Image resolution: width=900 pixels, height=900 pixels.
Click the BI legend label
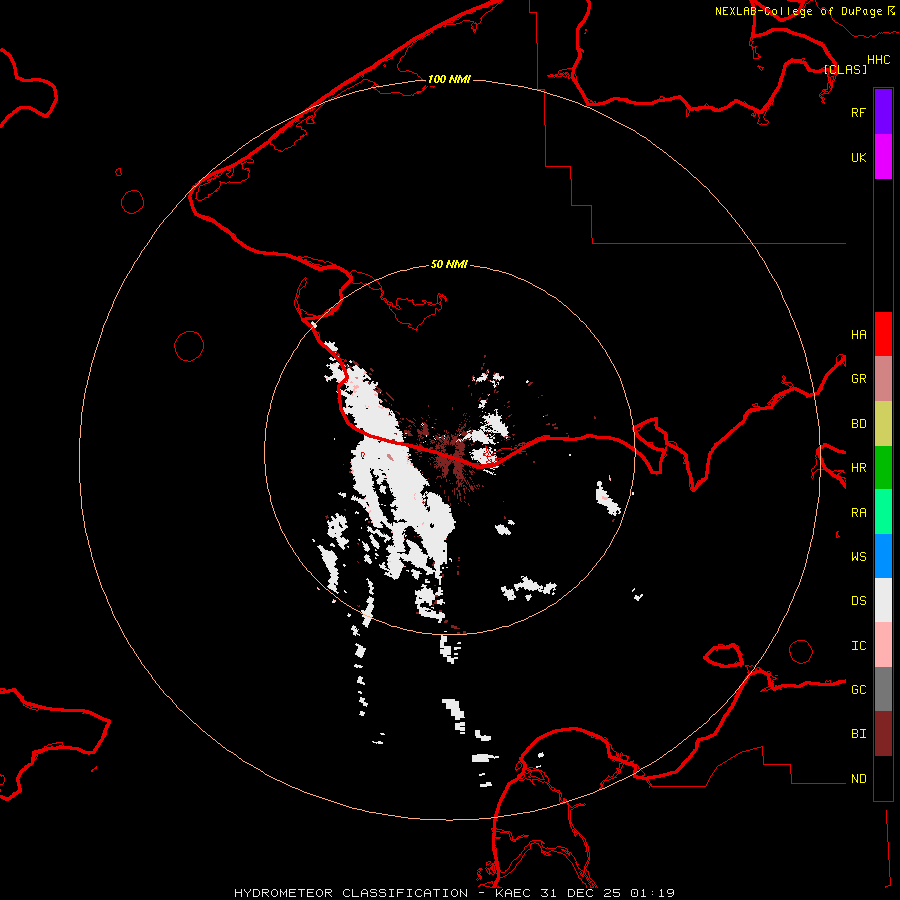(859, 734)
